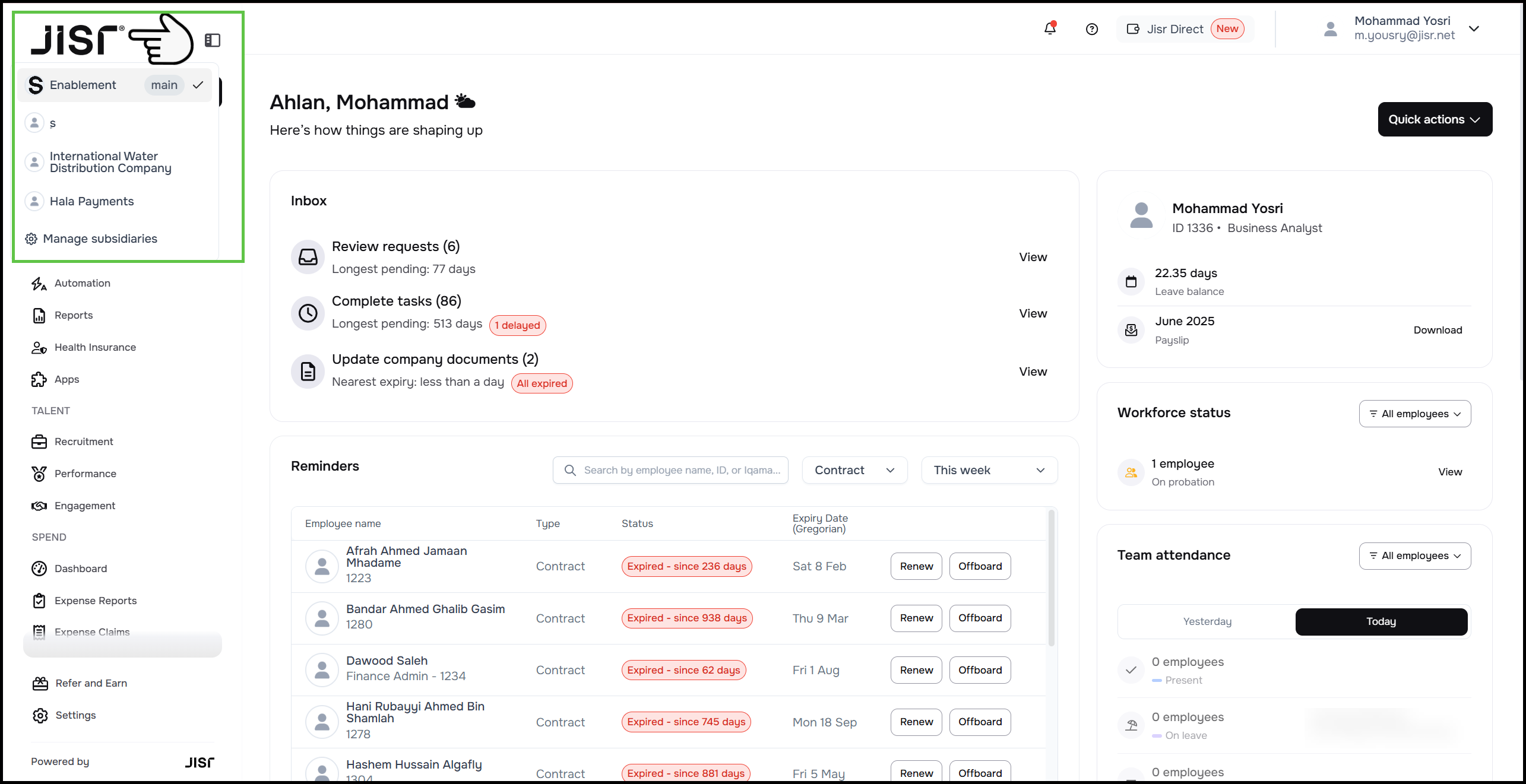Collapse sidebar with panel toggle icon
The width and height of the screenshot is (1526, 784).
(213, 40)
